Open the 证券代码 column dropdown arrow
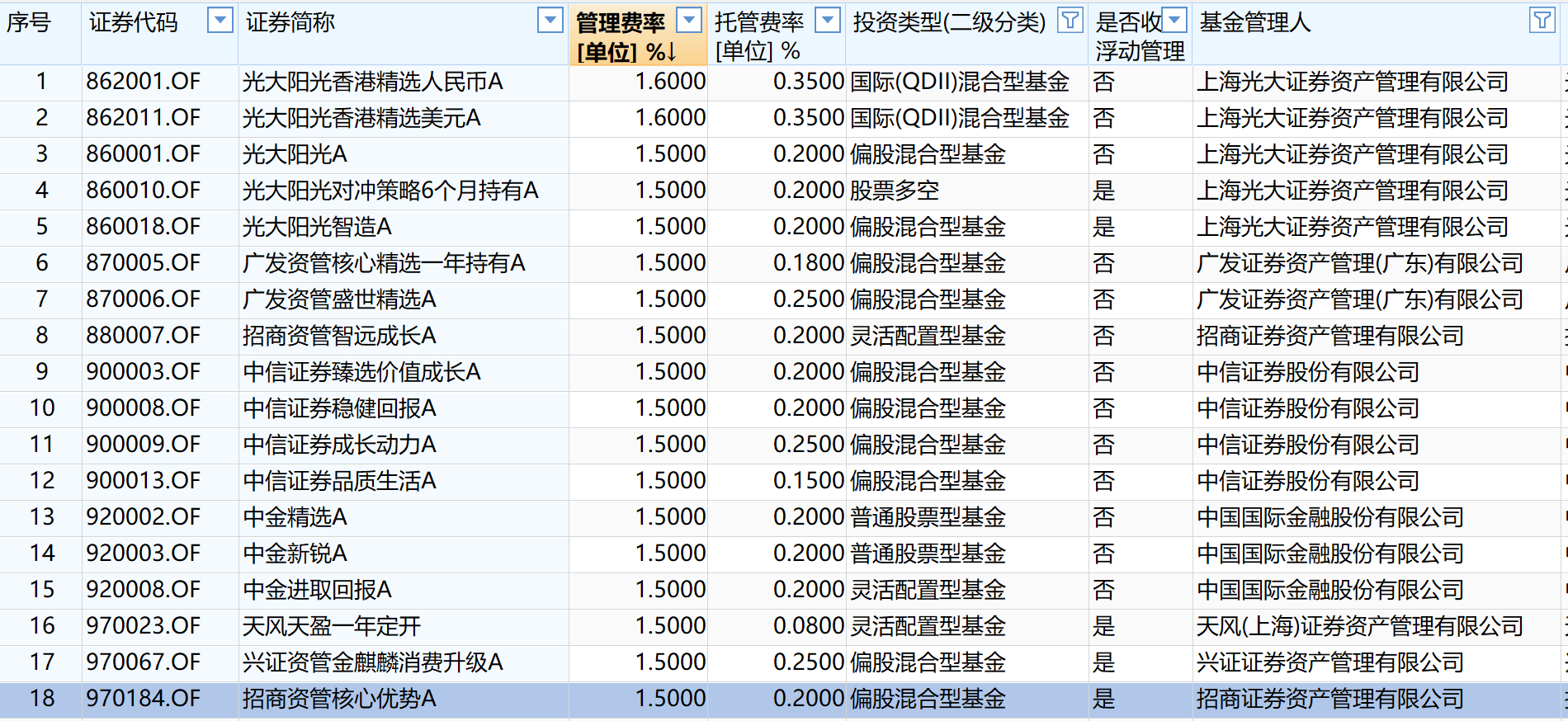1568x721 pixels. coord(220,21)
